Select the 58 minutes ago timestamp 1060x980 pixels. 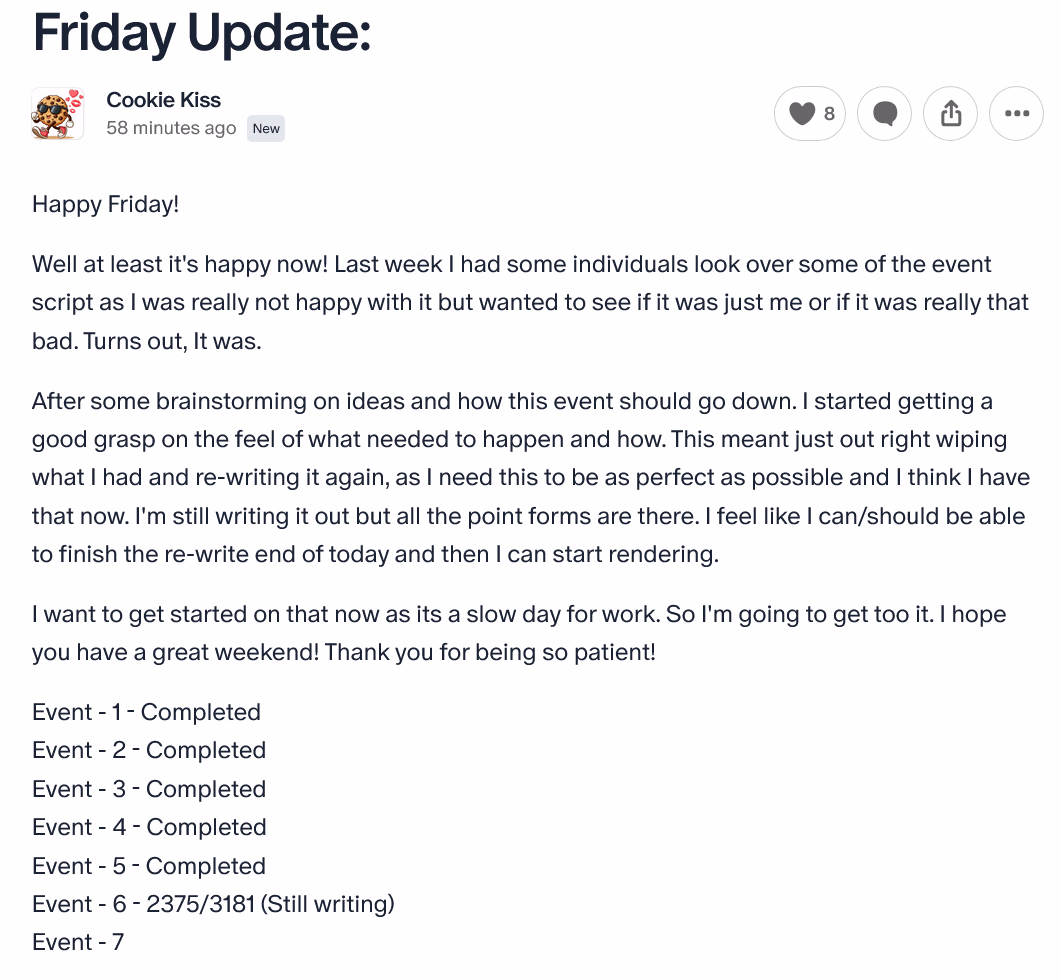(x=171, y=128)
